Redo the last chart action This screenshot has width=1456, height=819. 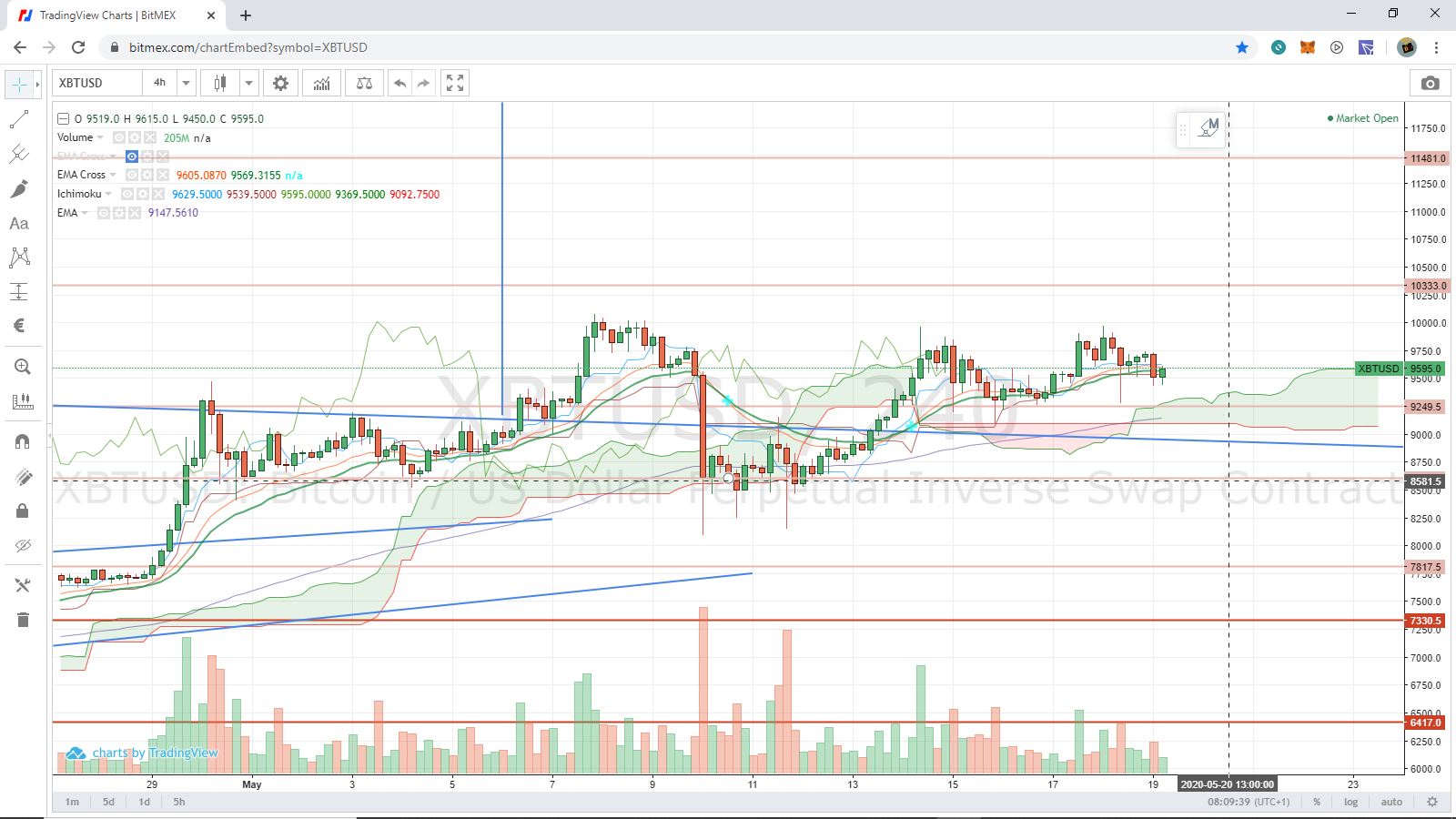click(x=424, y=83)
